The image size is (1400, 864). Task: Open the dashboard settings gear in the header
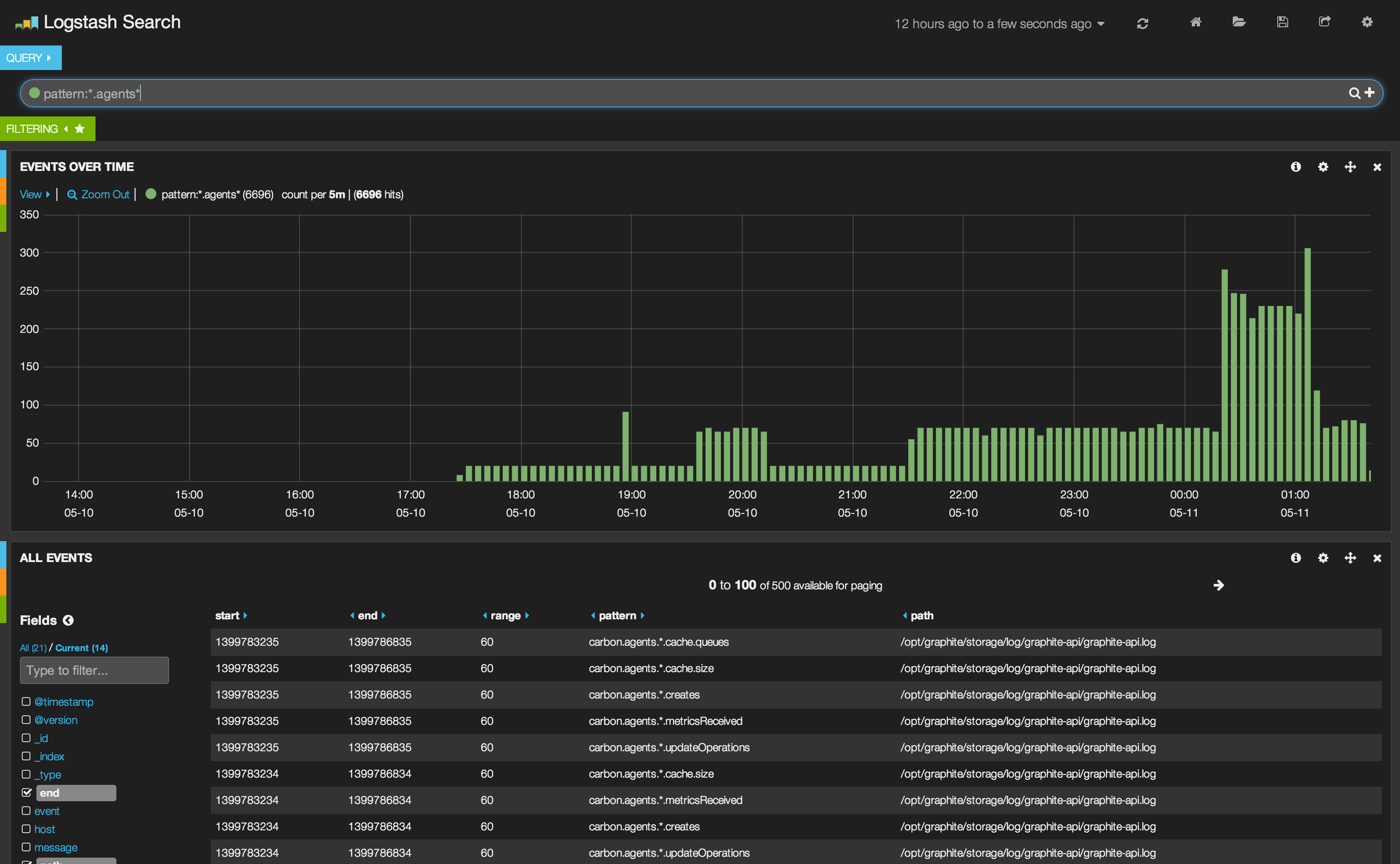coord(1367,22)
